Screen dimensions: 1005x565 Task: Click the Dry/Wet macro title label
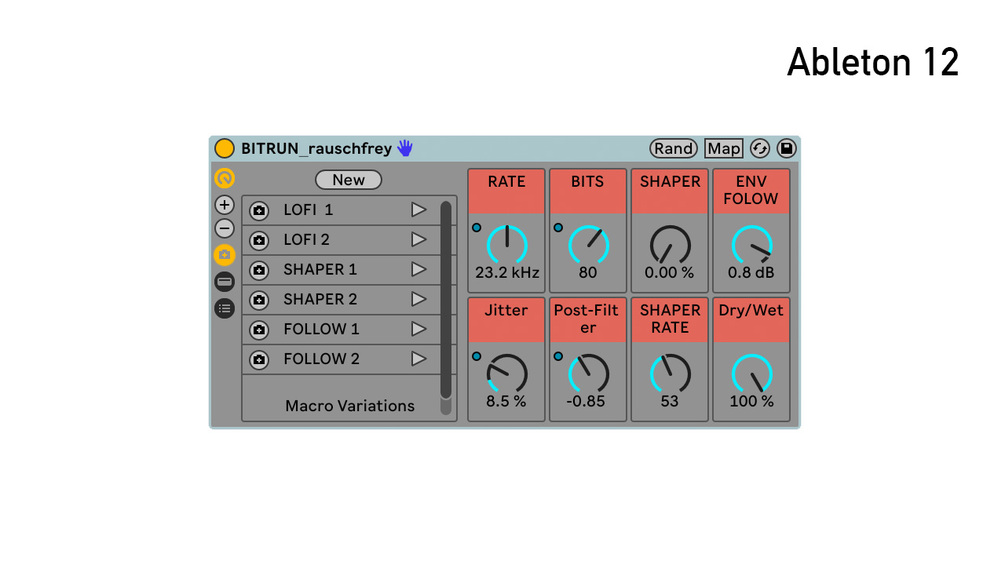pos(751,311)
